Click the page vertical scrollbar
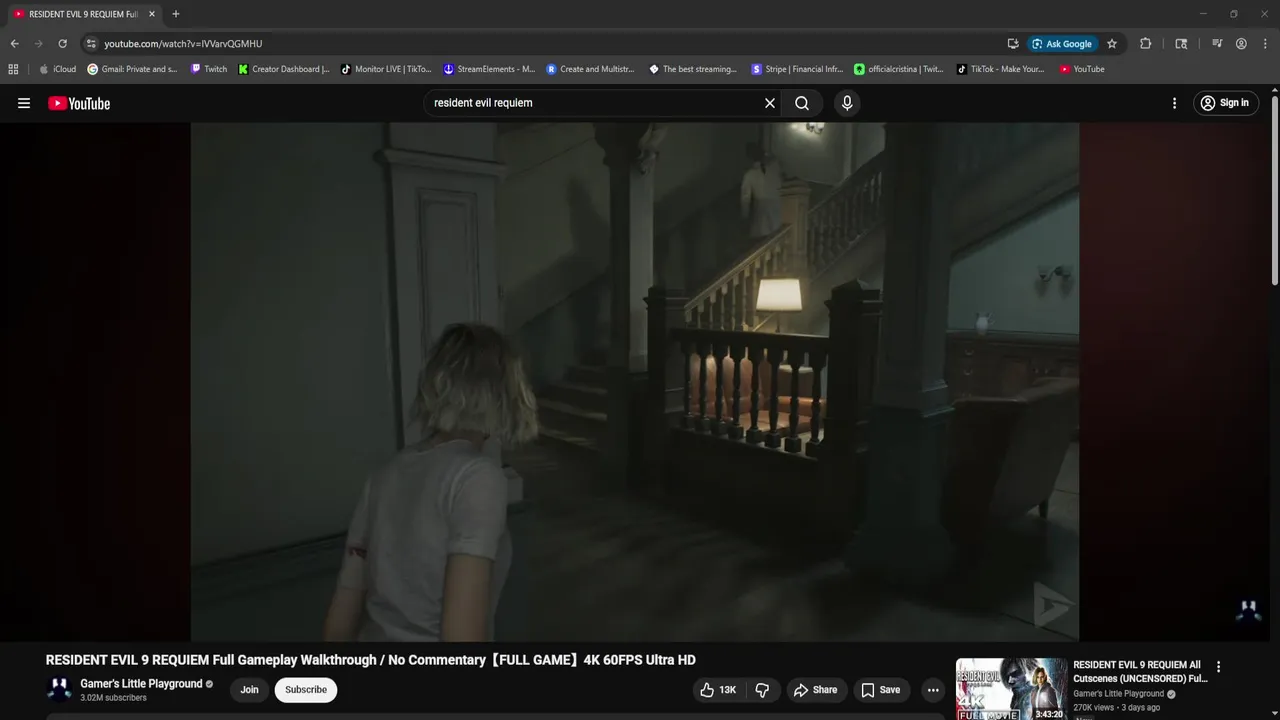 tap(1275, 190)
